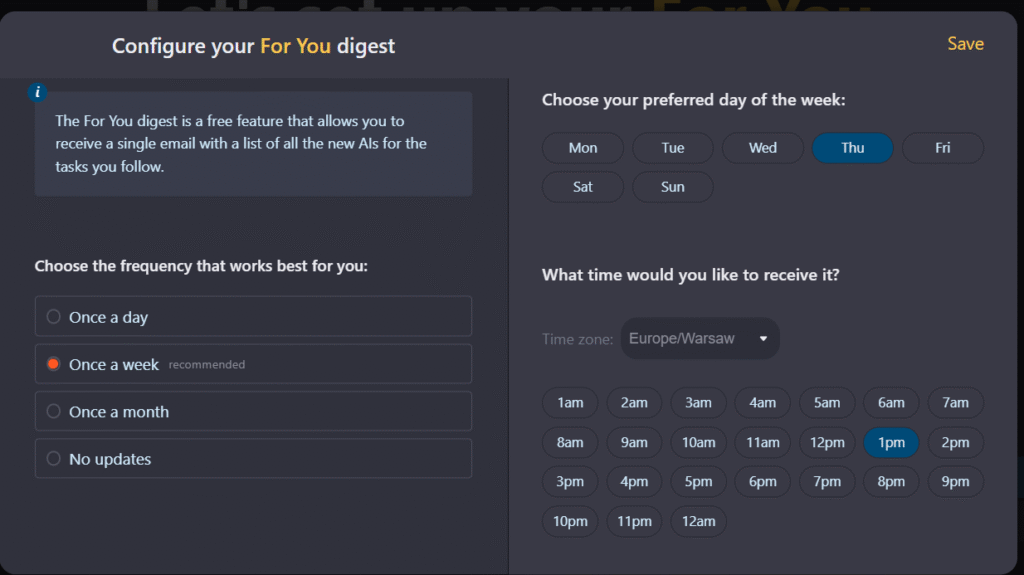Select 12am as delivery time
This screenshot has height=575, width=1024.
point(698,521)
